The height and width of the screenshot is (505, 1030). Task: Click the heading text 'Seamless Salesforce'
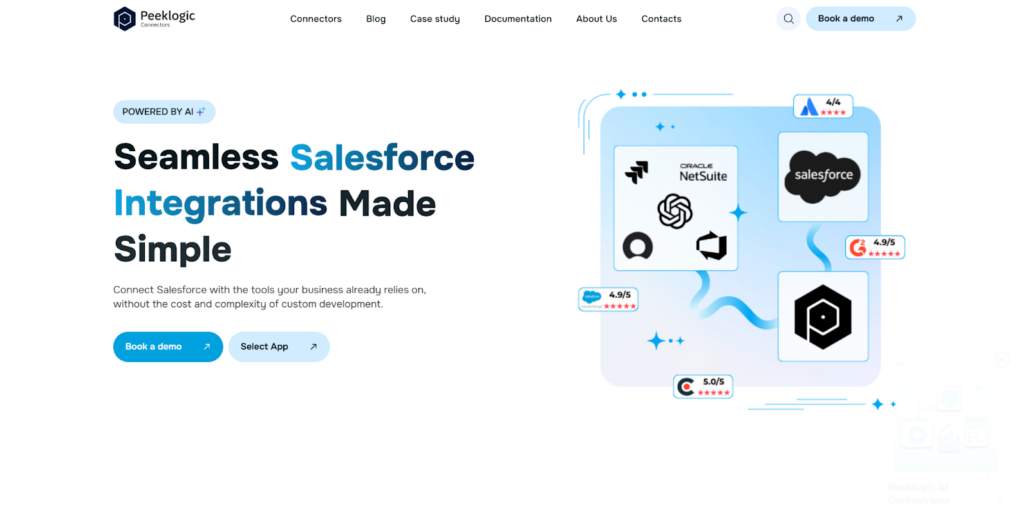coord(294,157)
